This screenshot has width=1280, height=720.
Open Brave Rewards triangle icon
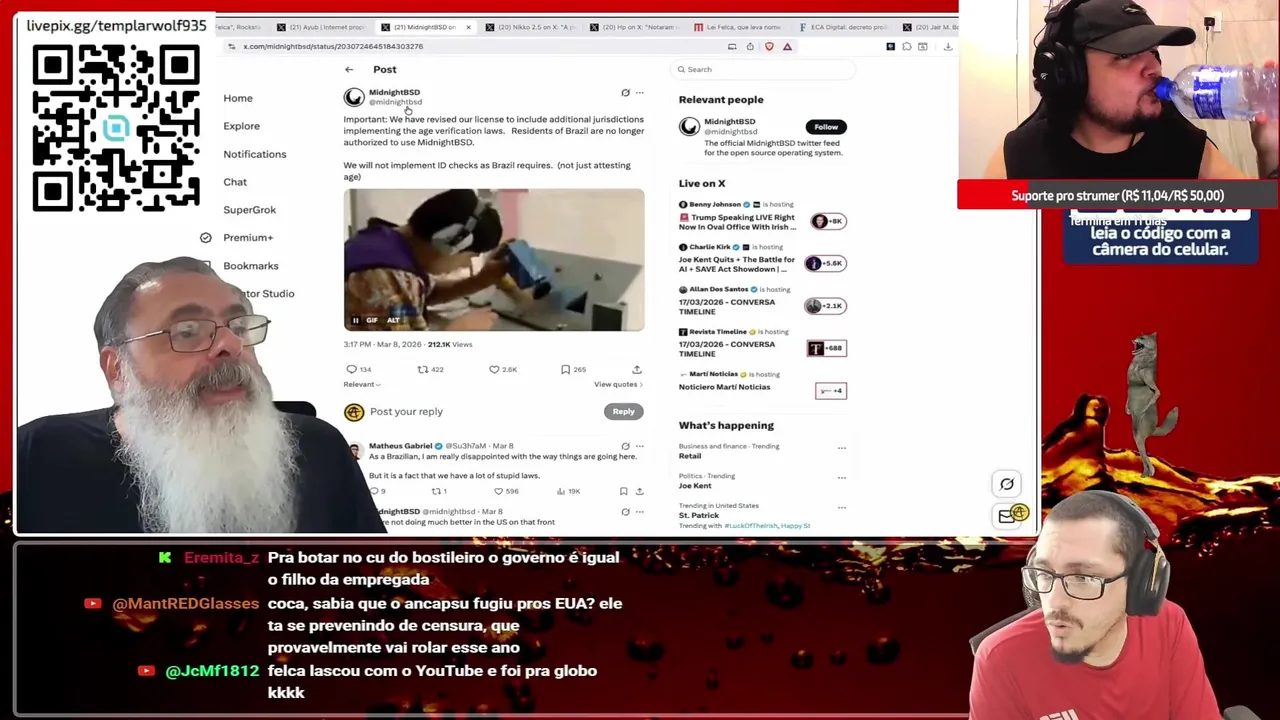pyautogui.click(x=787, y=47)
